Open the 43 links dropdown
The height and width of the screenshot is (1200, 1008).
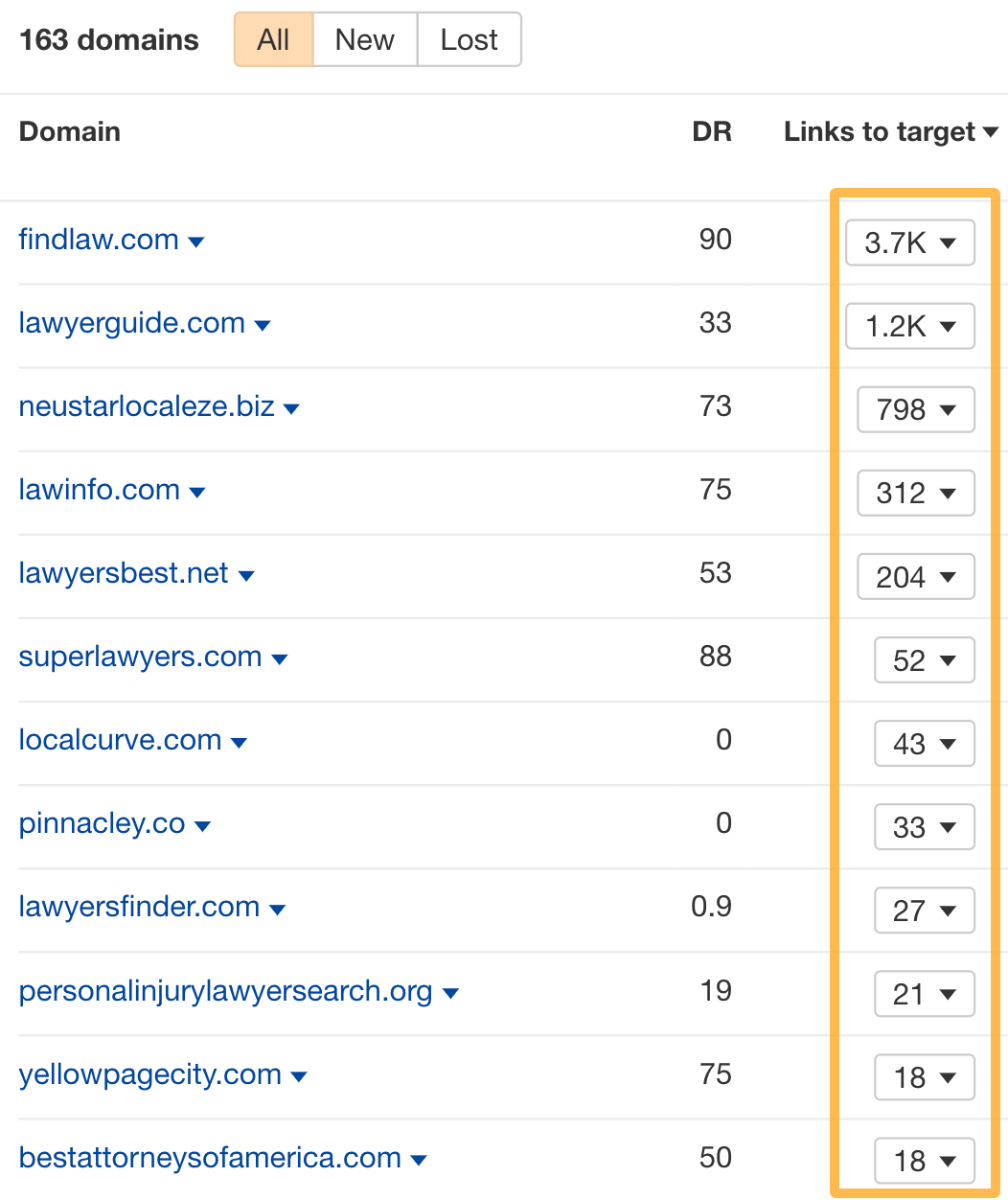coord(925,743)
